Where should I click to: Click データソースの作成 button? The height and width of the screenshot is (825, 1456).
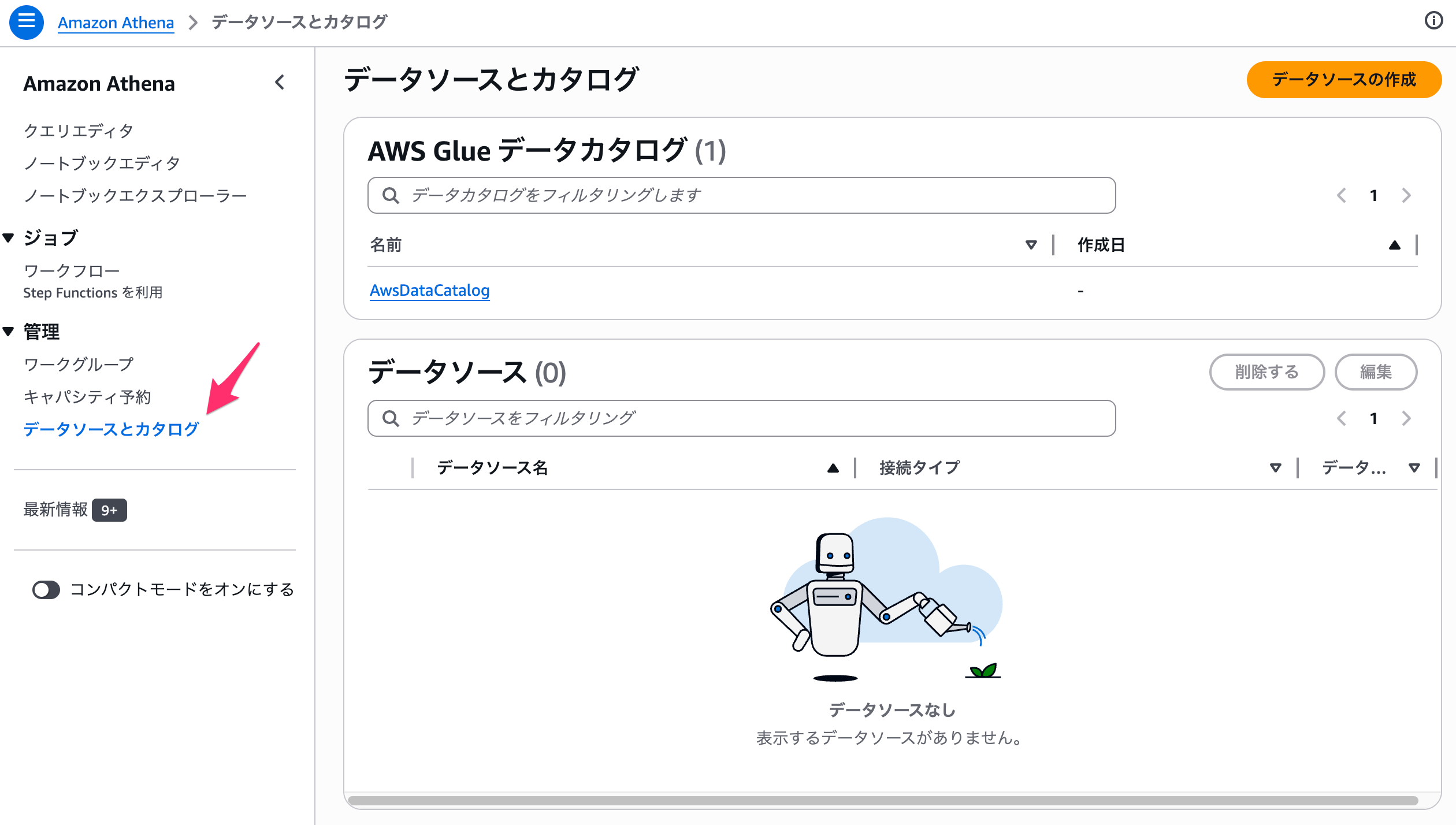pyautogui.click(x=1344, y=80)
